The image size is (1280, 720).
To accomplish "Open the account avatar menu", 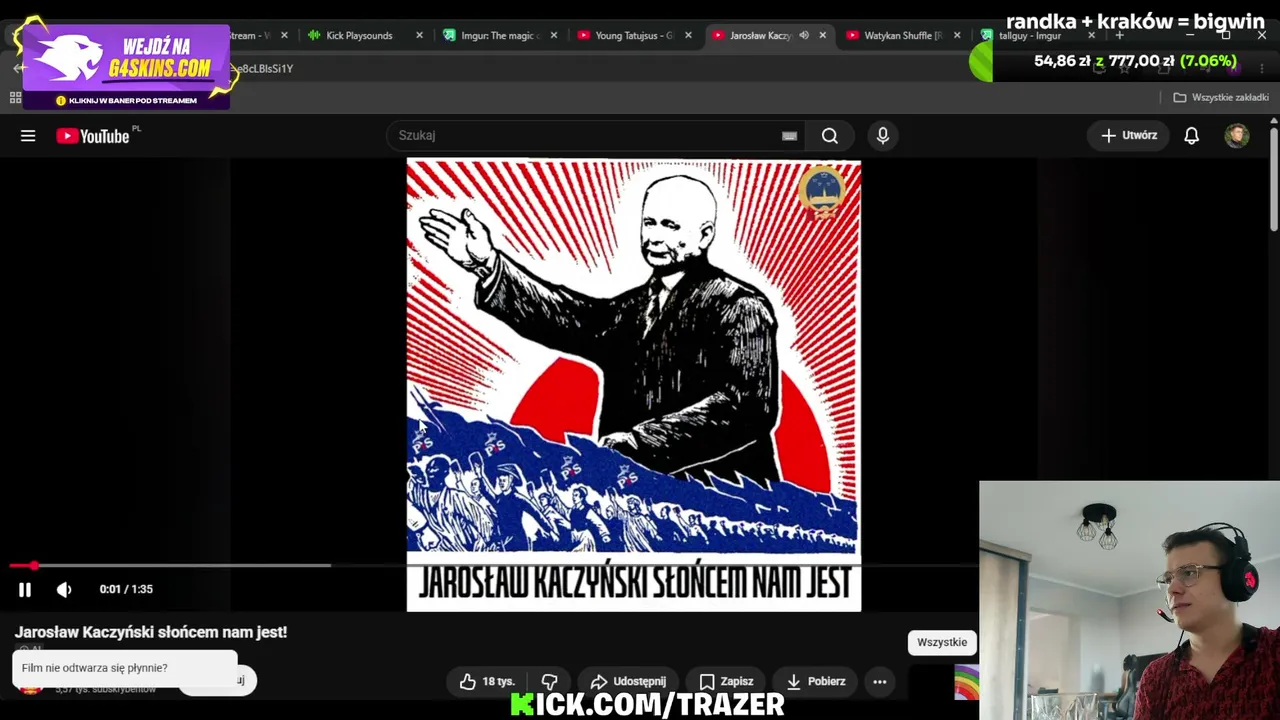I will pos(1237,136).
